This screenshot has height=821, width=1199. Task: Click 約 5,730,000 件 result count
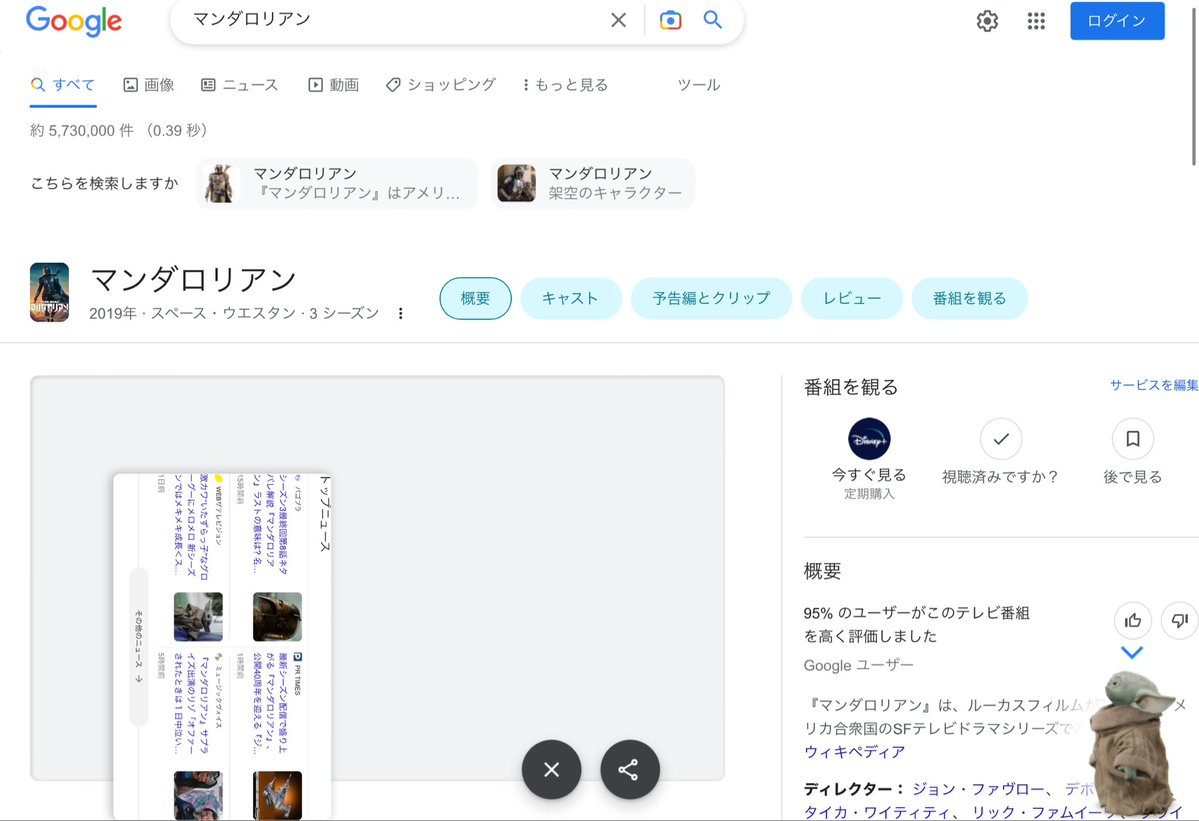click(119, 131)
